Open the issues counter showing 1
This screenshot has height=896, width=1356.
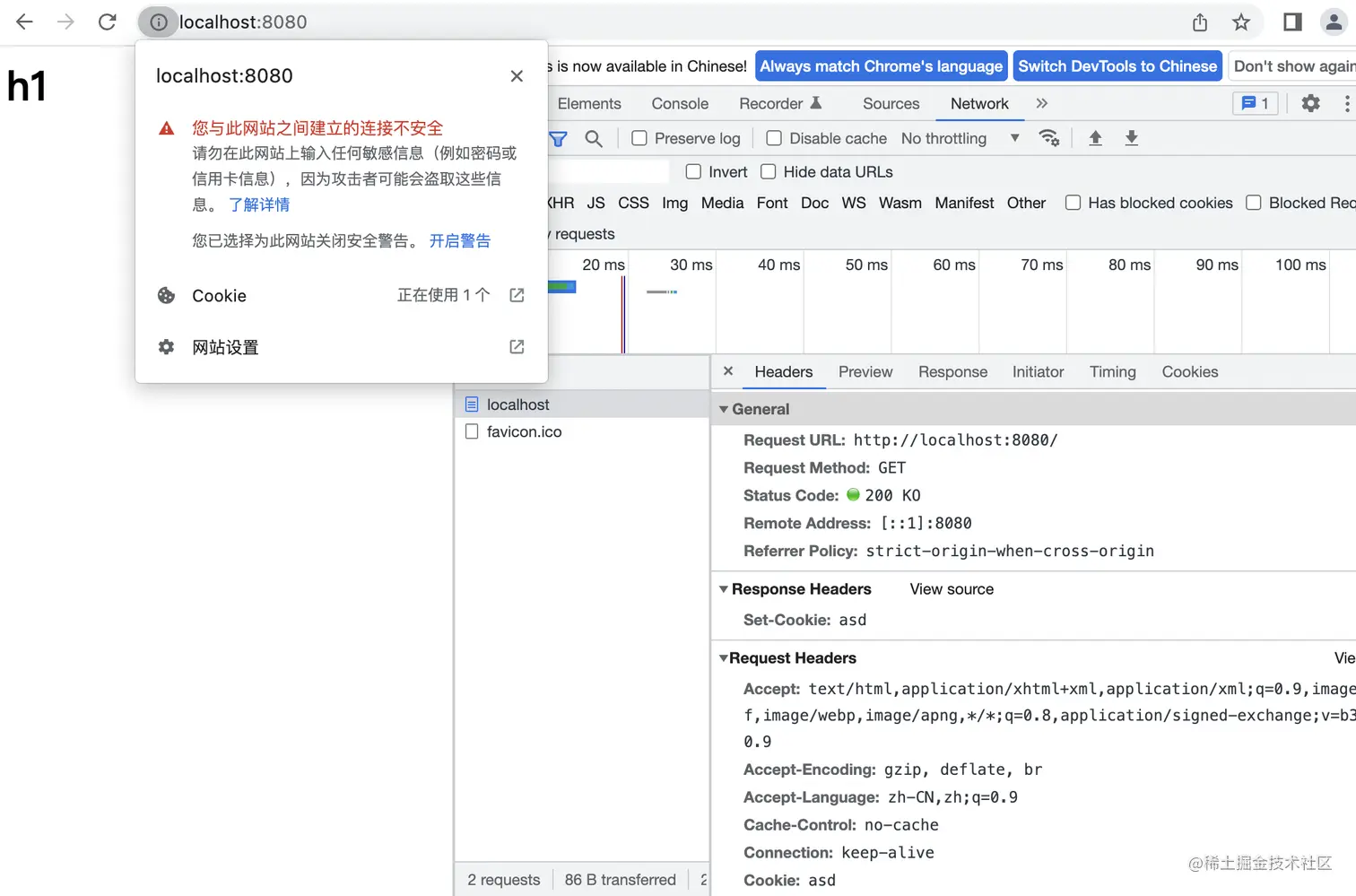click(1256, 104)
